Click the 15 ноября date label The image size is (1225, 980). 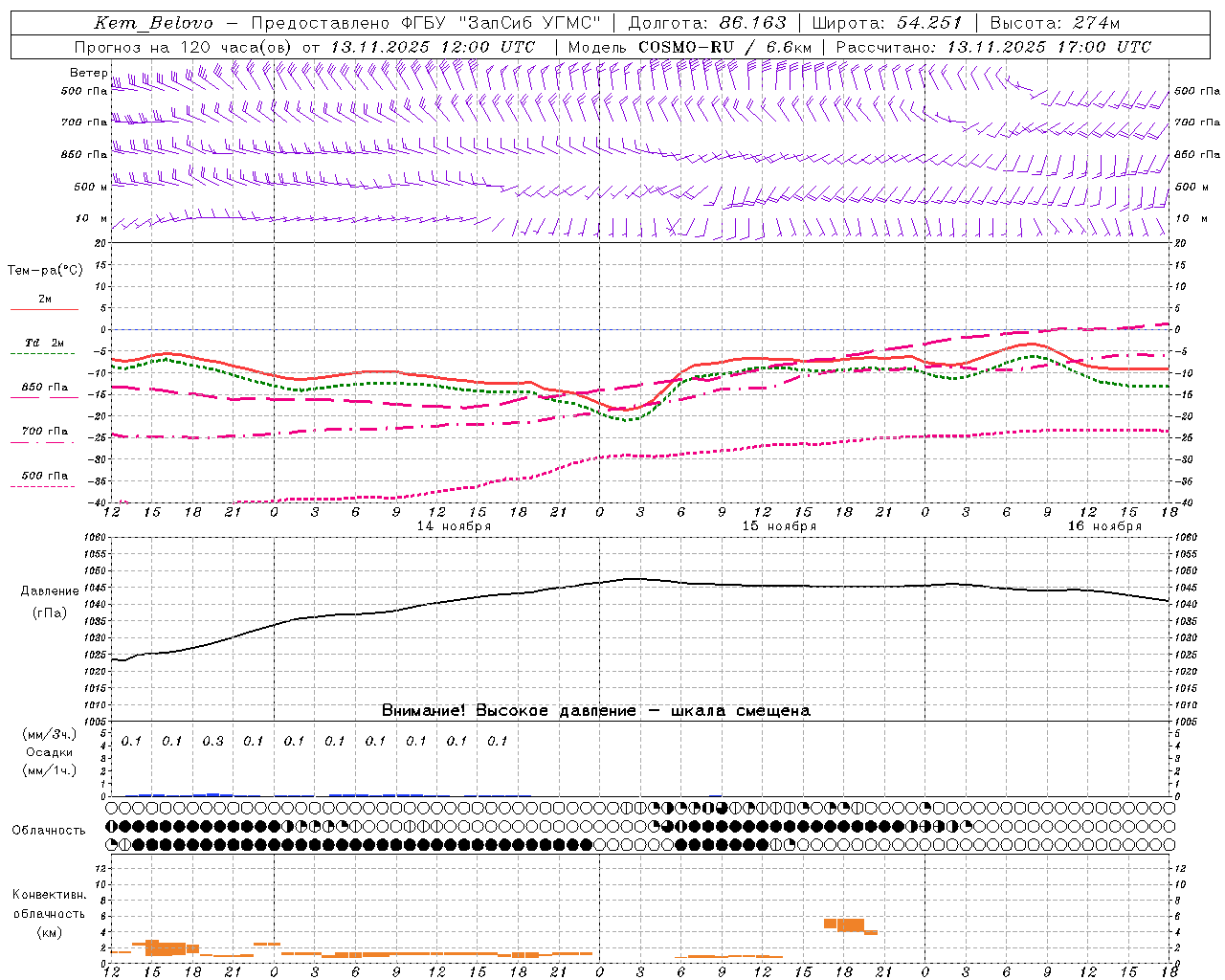coord(779,526)
